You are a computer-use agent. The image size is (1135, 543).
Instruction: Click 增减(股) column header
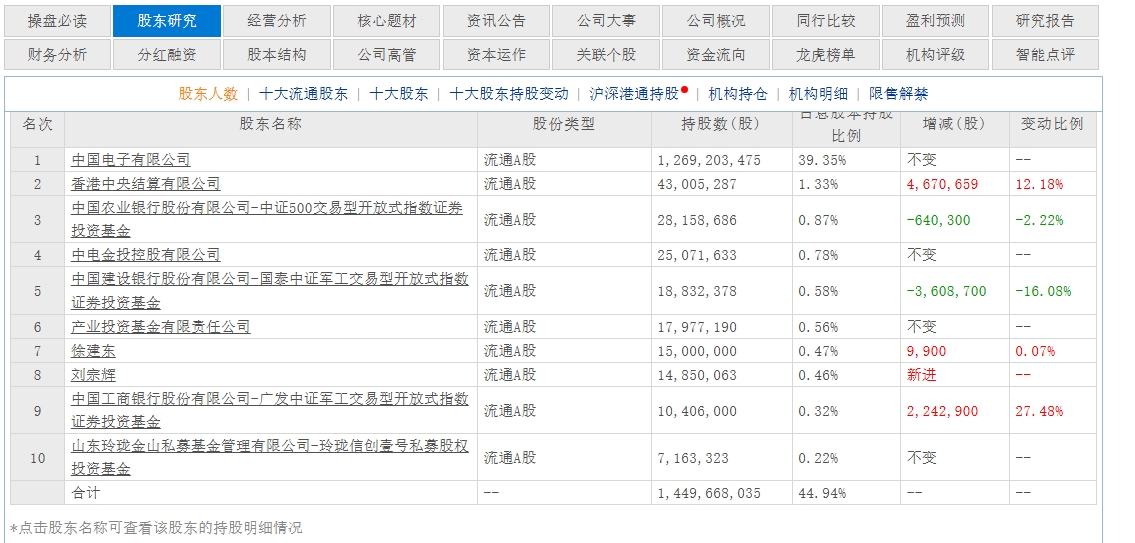click(x=954, y=124)
